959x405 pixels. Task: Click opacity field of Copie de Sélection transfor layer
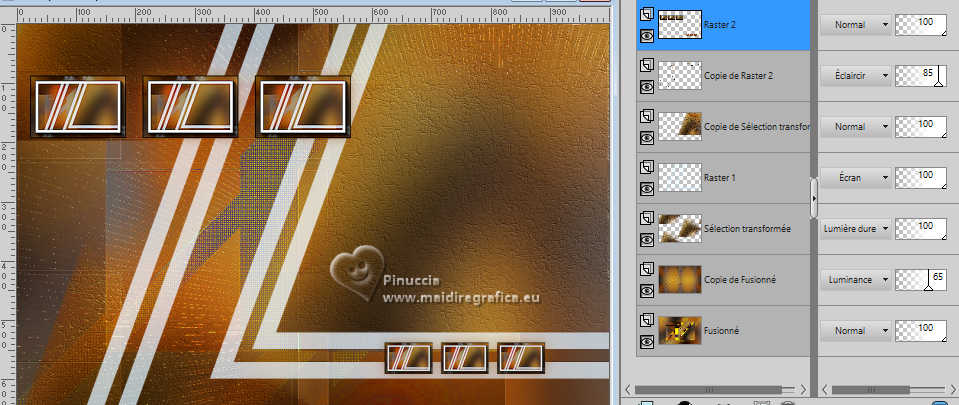920,127
